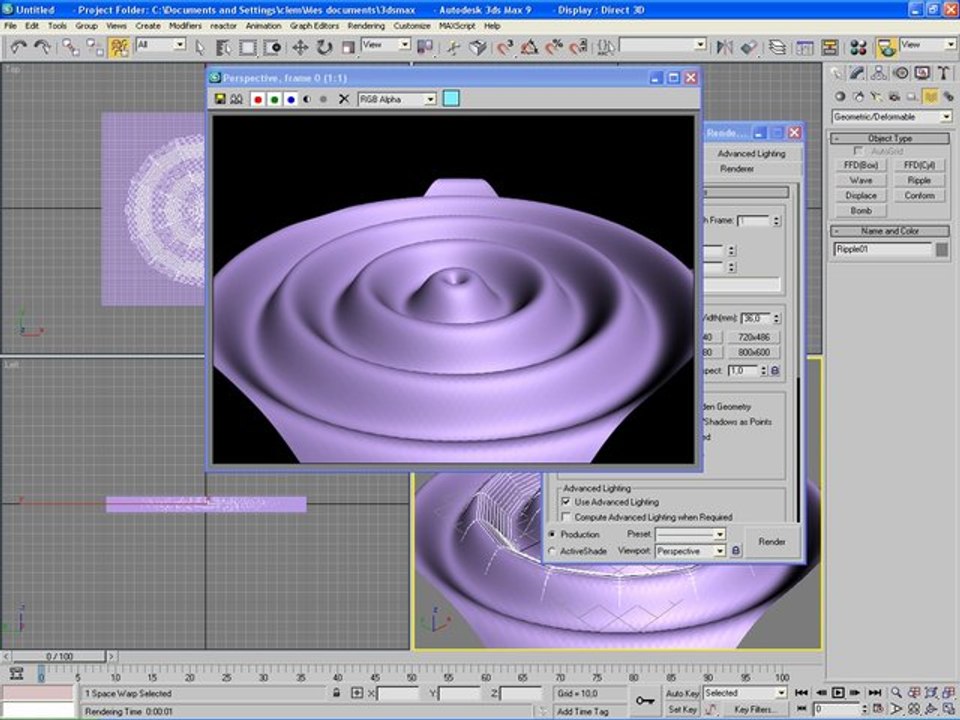Collapse the Object Type rollout
The image size is (960, 720).
[x=890, y=138]
